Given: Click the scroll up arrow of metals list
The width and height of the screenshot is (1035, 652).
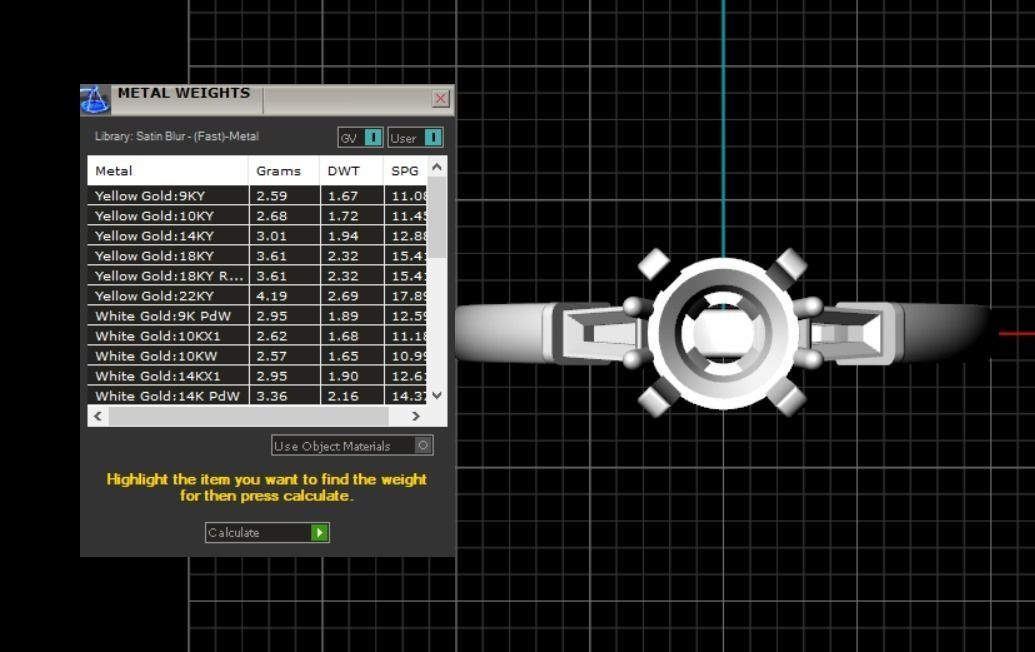Looking at the screenshot, I should 437,168.
